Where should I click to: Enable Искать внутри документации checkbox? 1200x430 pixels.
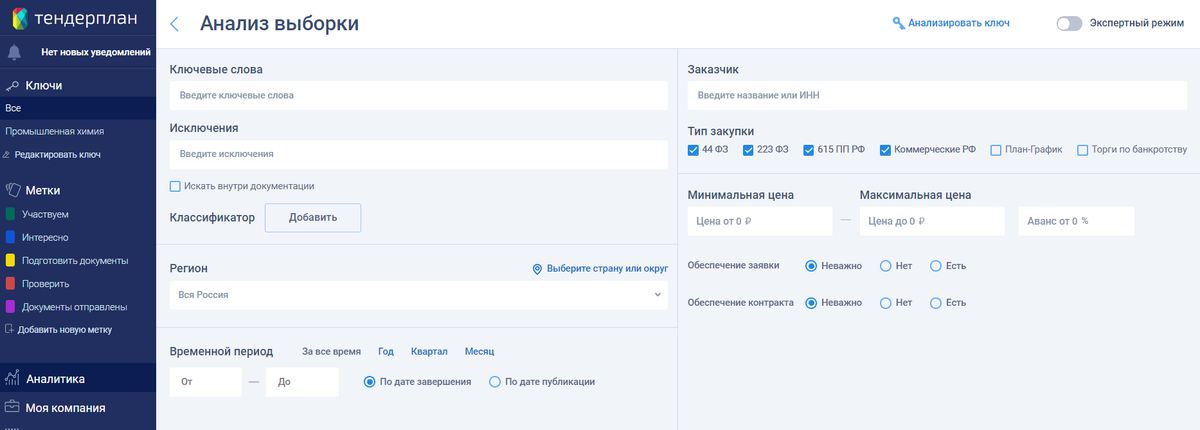coord(175,186)
